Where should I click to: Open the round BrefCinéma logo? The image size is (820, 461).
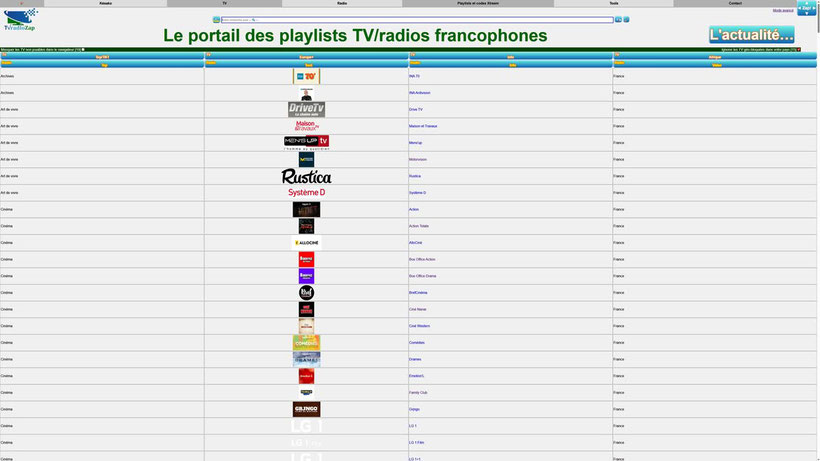pos(306,293)
